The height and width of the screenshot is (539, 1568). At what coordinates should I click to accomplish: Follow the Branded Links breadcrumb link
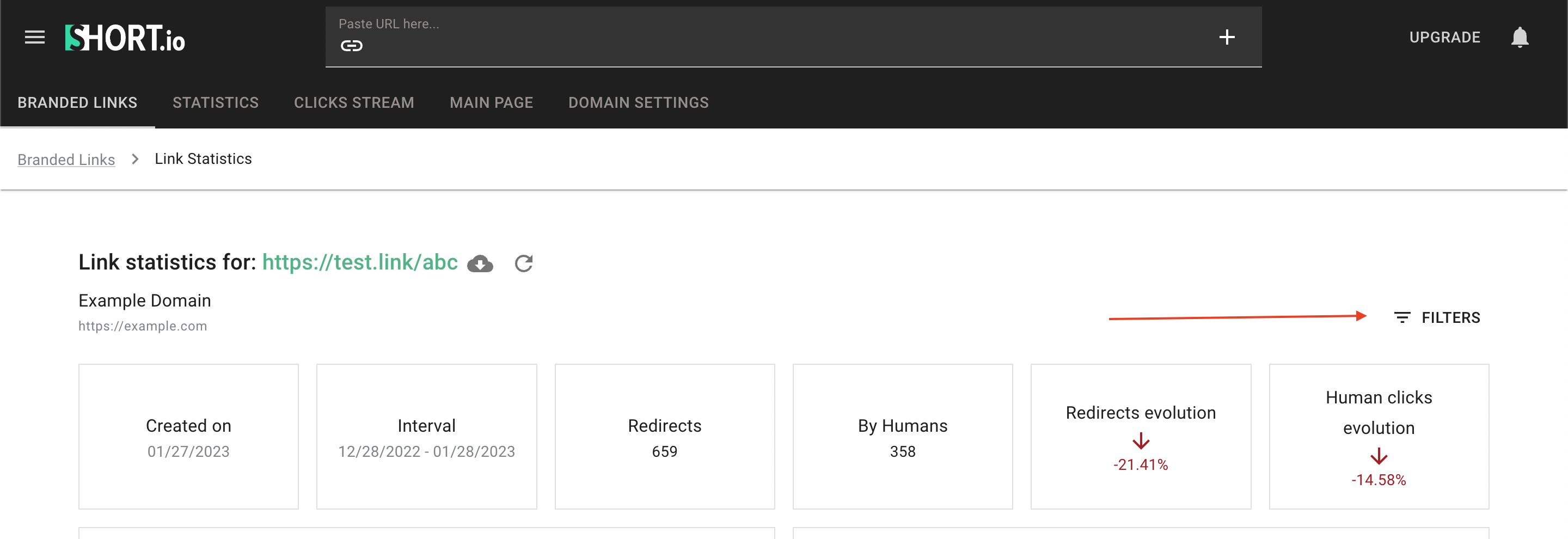pyautogui.click(x=66, y=160)
